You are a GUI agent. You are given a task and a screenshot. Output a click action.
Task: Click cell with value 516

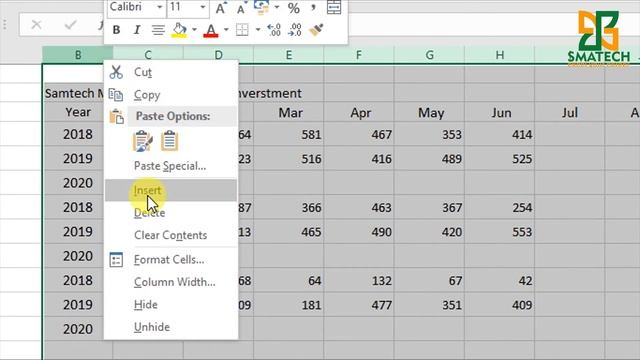(x=289, y=159)
